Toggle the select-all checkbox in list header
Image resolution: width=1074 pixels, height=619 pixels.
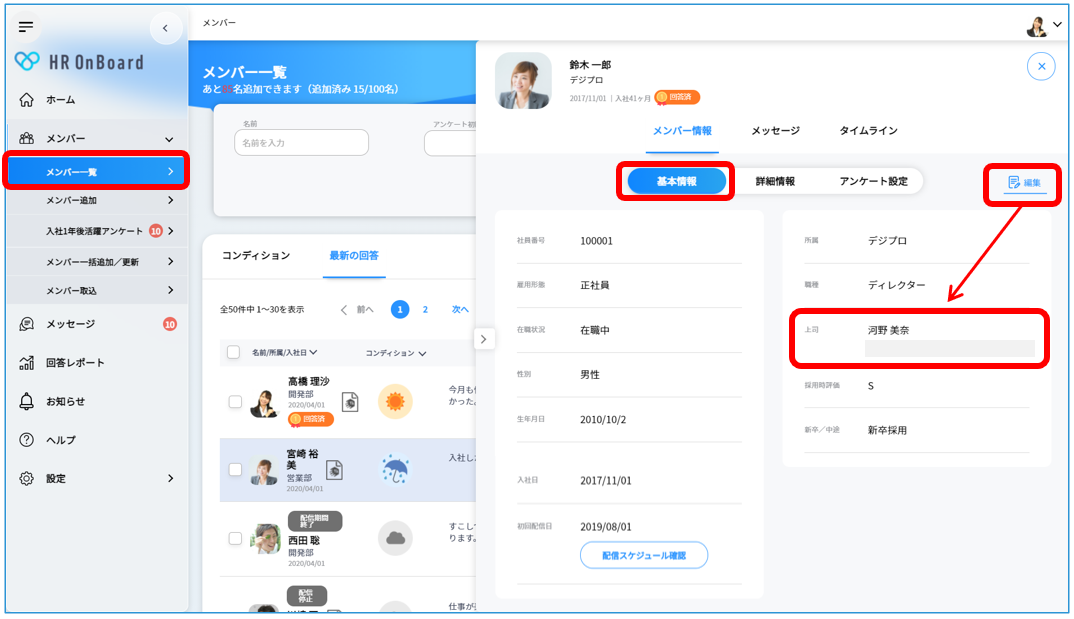[x=233, y=353]
